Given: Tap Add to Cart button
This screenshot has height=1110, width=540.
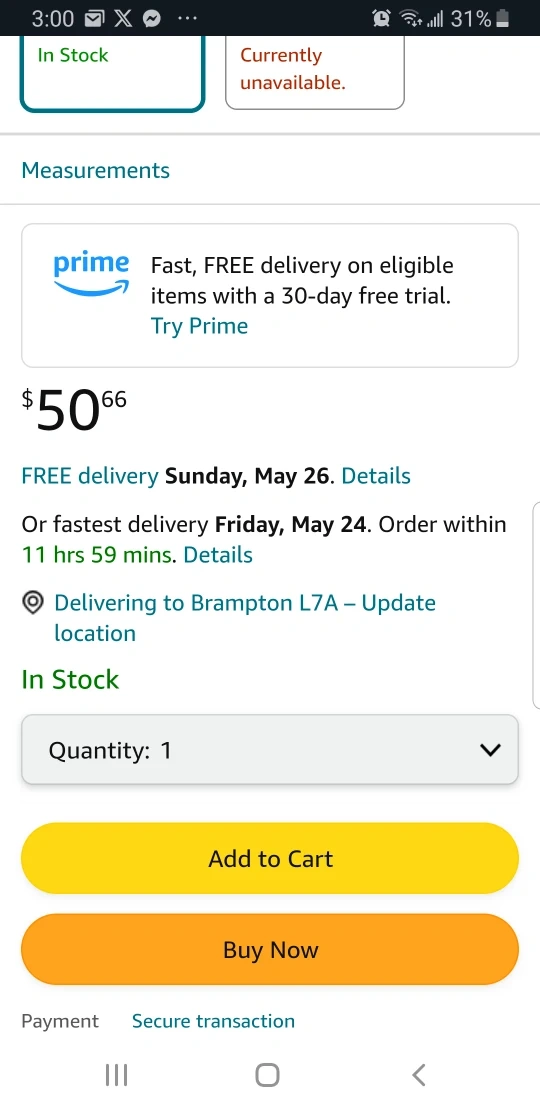Looking at the screenshot, I should tap(270, 858).
